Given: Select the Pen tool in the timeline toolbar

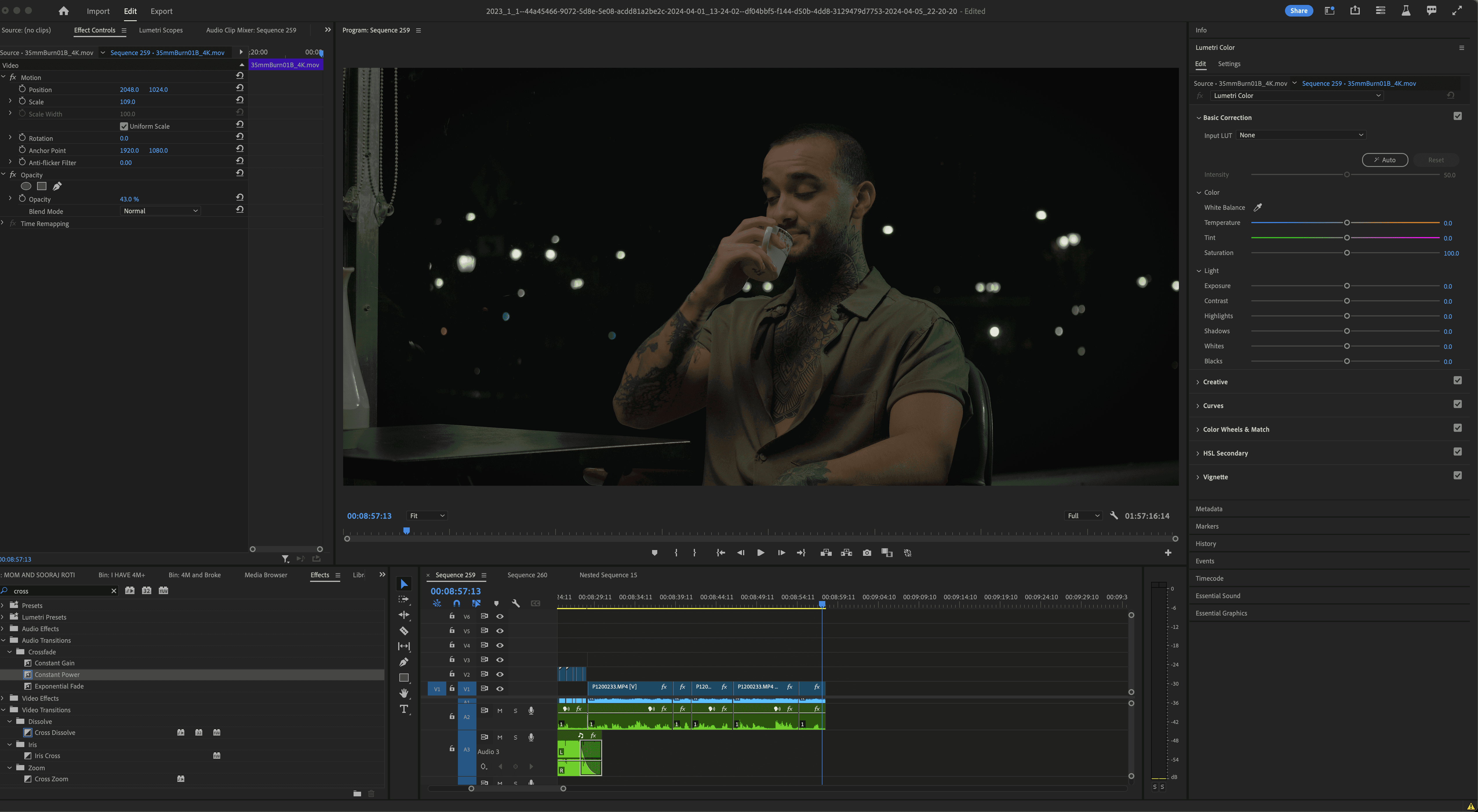Looking at the screenshot, I should pyautogui.click(x=404, y=662).
